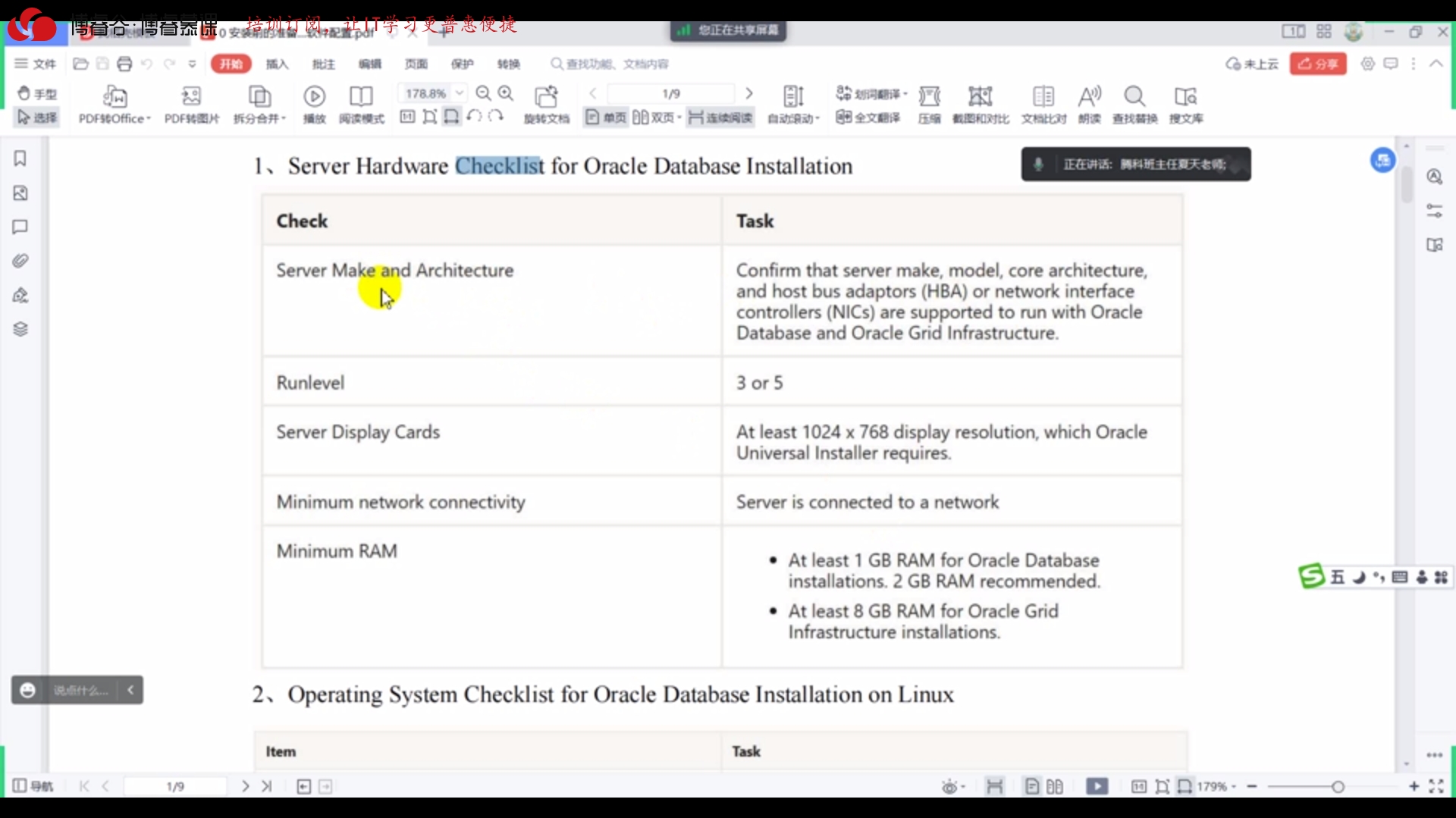Click the 未上云 cloud status button

[1252, 64]
